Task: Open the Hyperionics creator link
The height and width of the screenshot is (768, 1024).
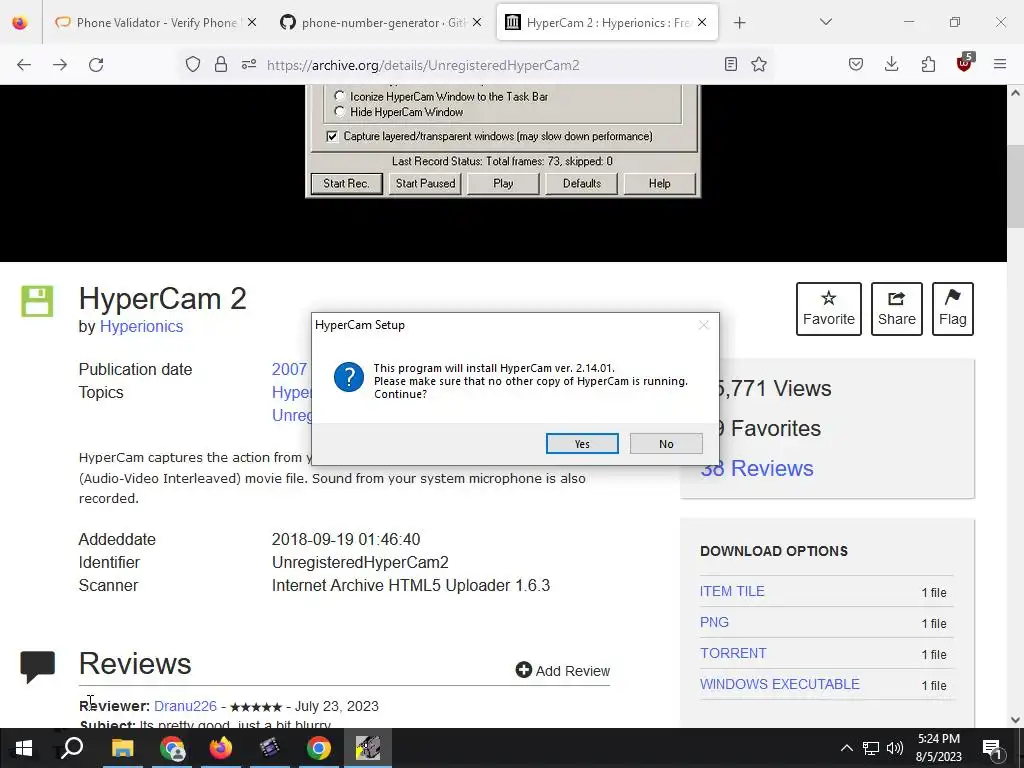Action: pos(141,326)
